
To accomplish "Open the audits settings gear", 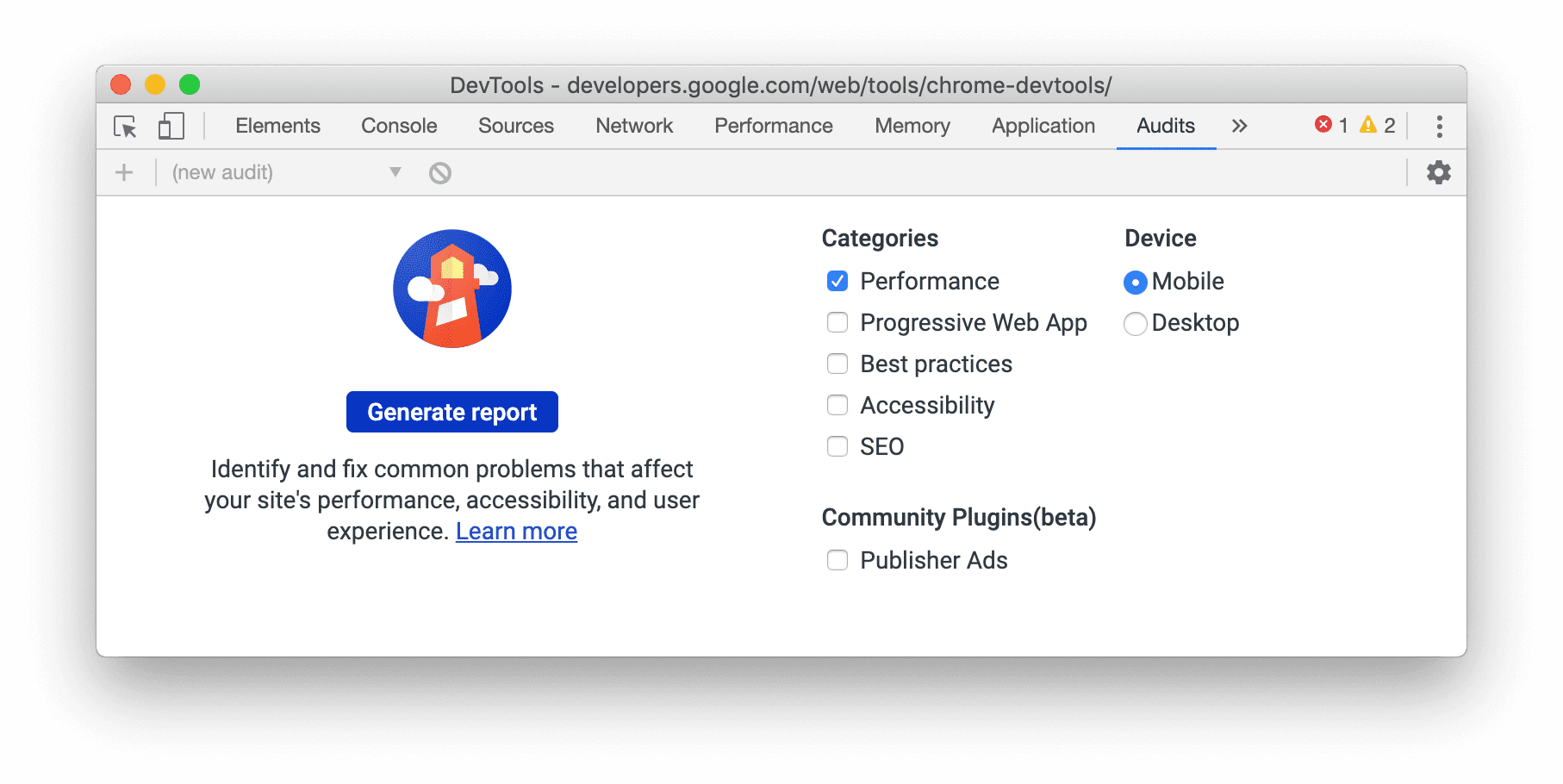I will 1438,172.
